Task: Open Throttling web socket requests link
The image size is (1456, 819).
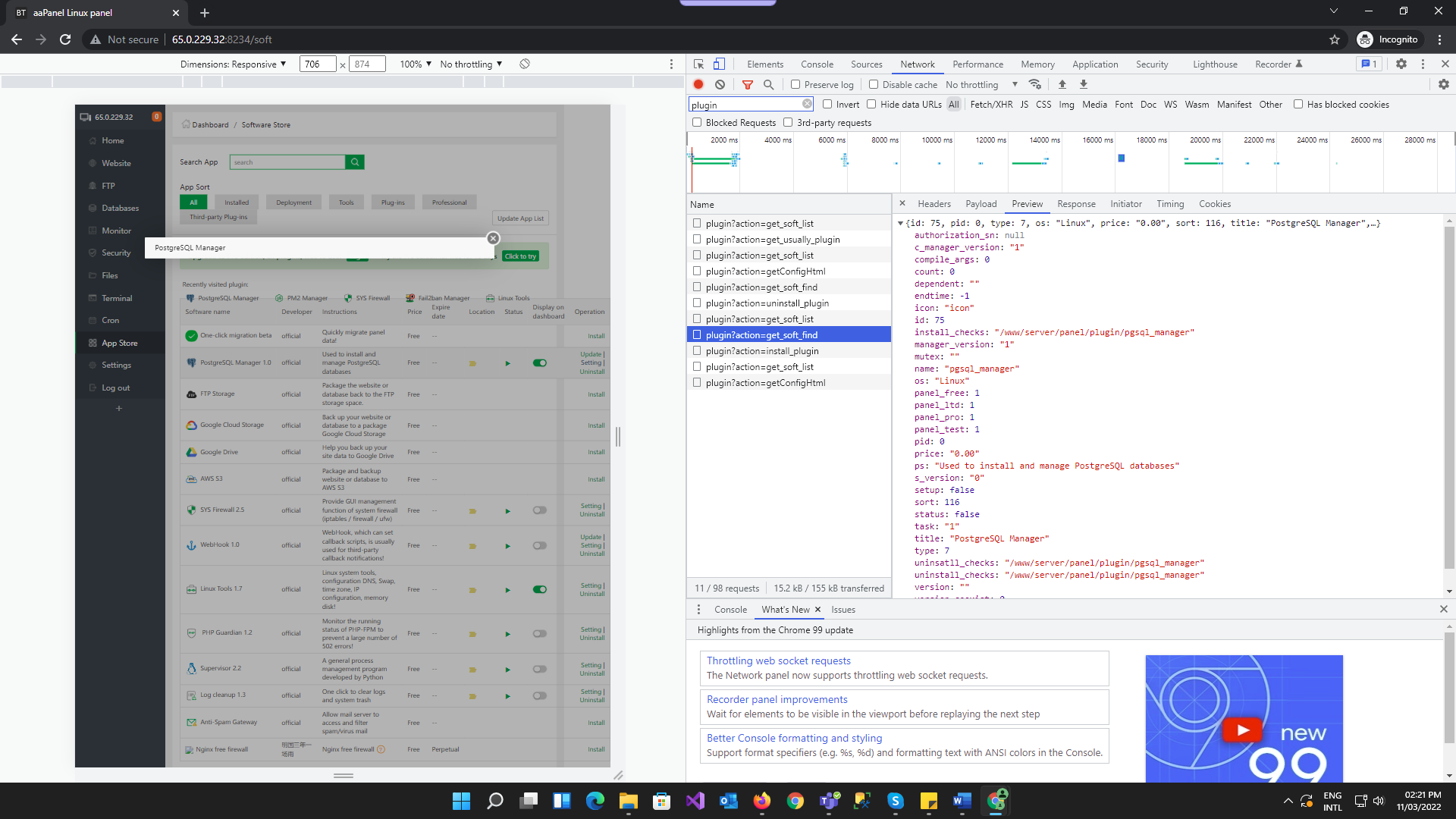Action: click(x=778, y=661)
